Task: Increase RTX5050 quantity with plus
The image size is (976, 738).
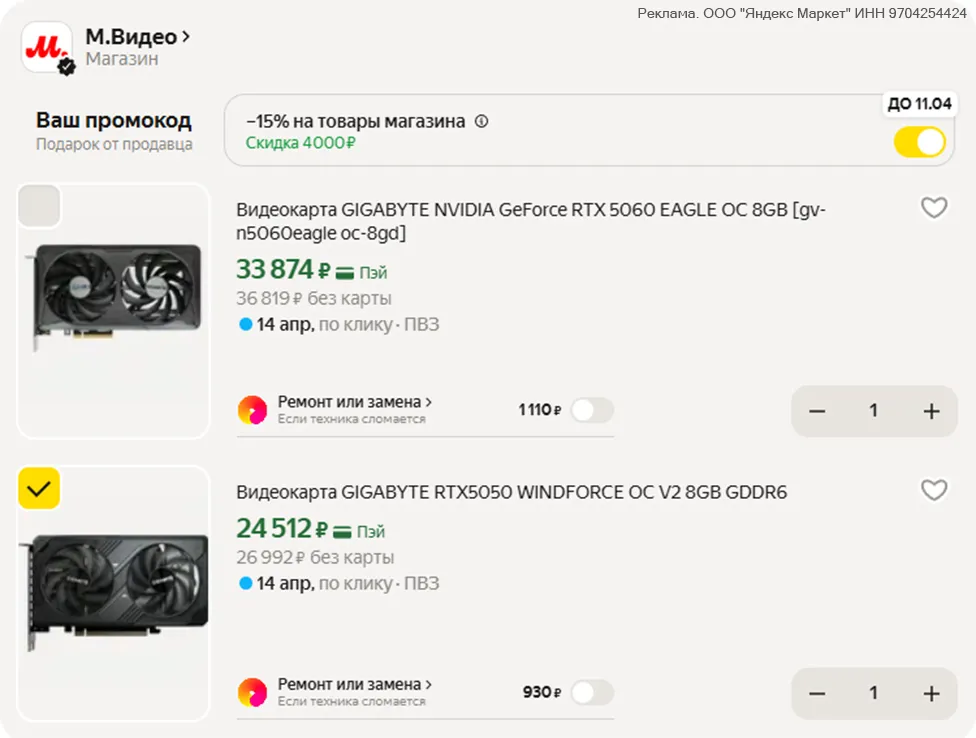Action: tap(931, 693)
